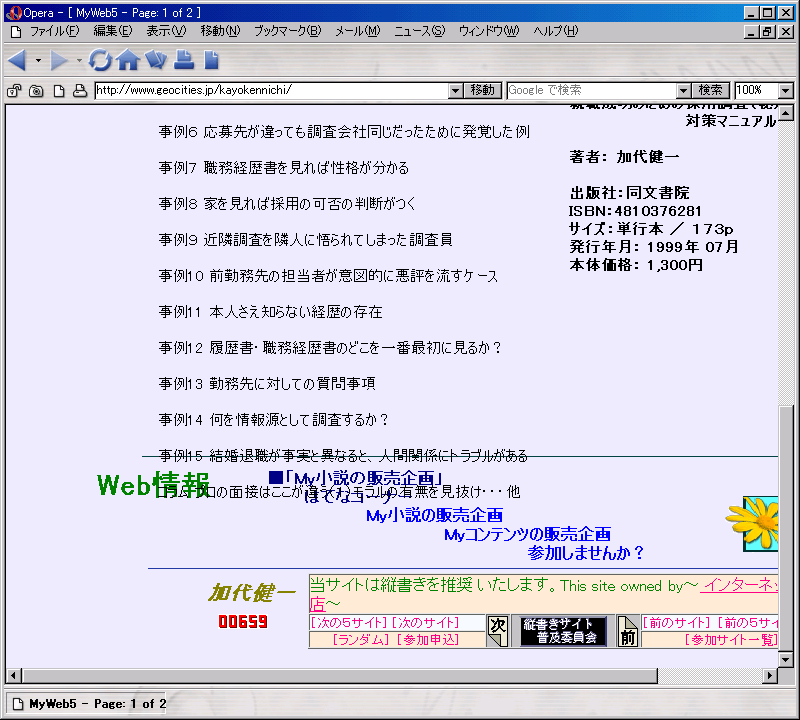Click the vertical scrollbar up arrow
Screen dimensions: 800x720
click(786, 113)
